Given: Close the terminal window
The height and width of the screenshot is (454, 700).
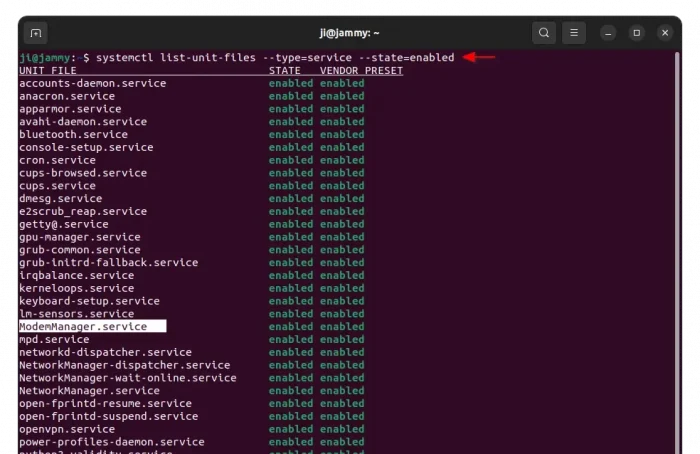Looking at the screenshot, I should click(x=665, y=33).
